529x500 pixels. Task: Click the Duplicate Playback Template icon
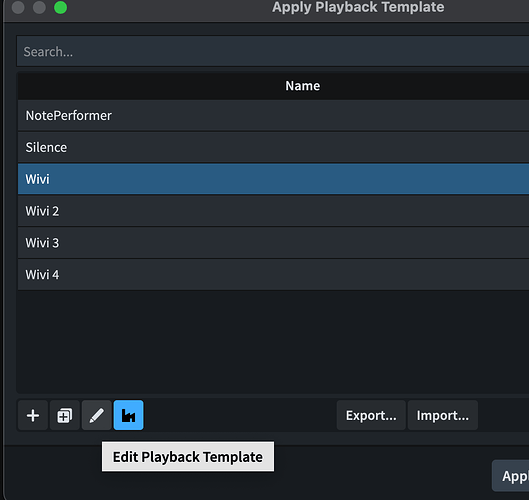(x=64, y=415)
